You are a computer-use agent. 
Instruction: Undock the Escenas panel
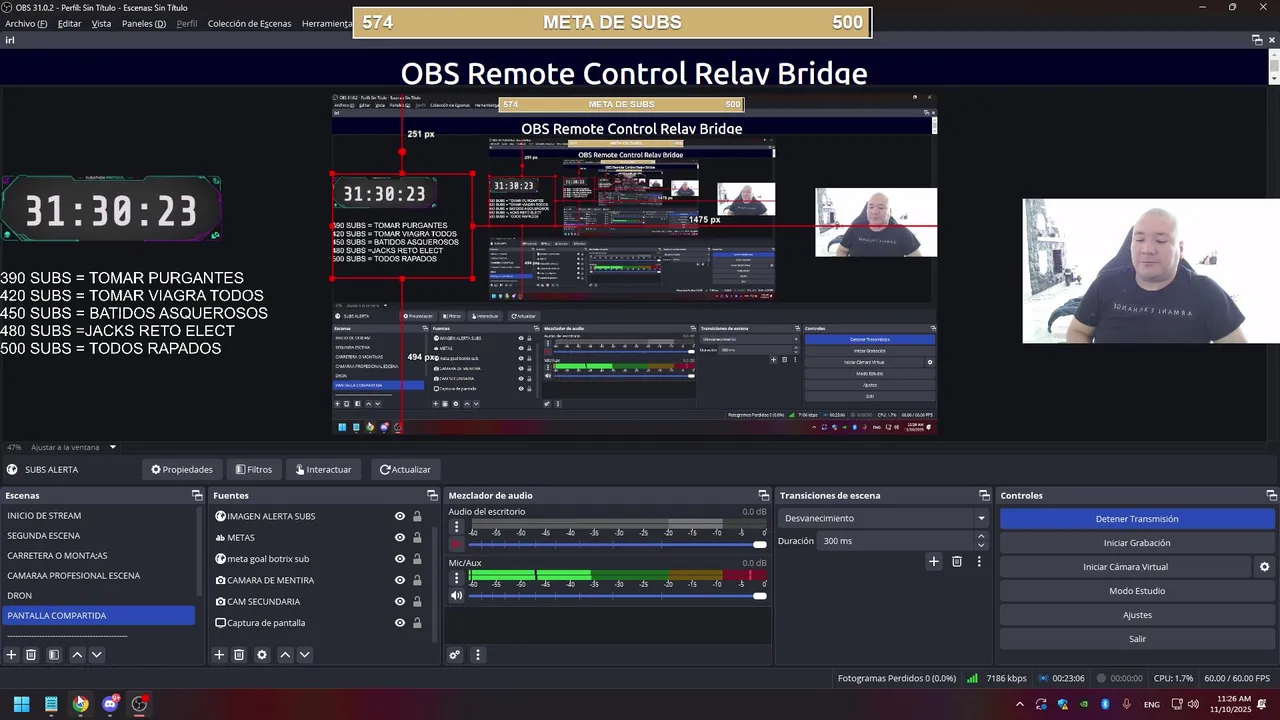coord(197,496)
